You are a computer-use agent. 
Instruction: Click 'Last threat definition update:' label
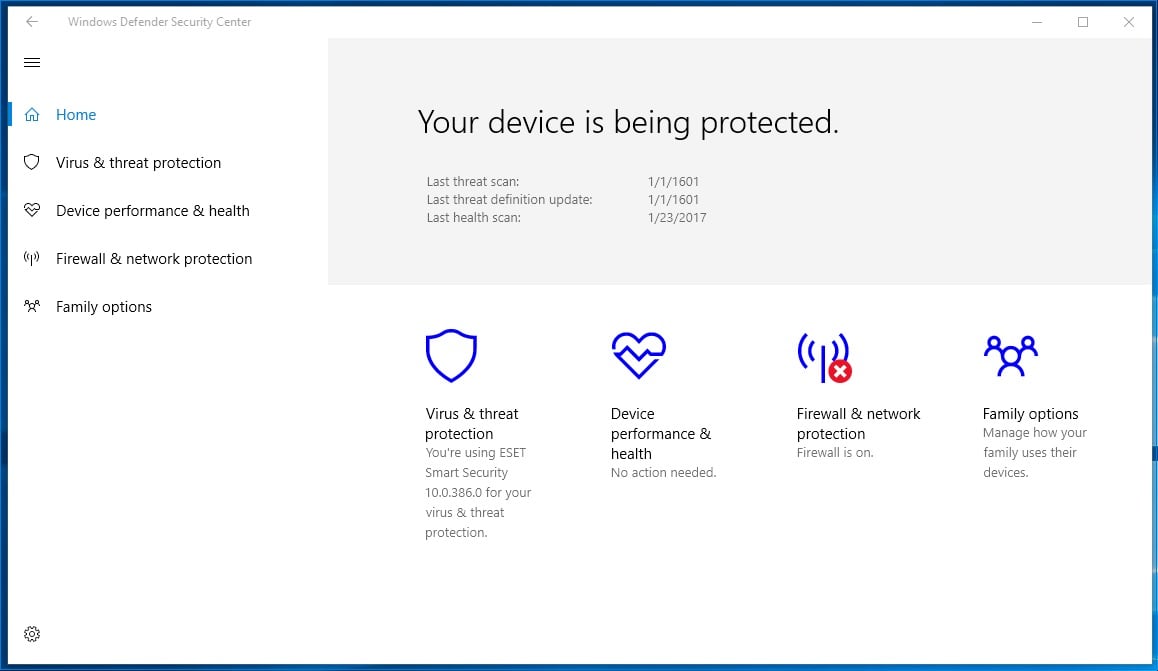(509, 199)
